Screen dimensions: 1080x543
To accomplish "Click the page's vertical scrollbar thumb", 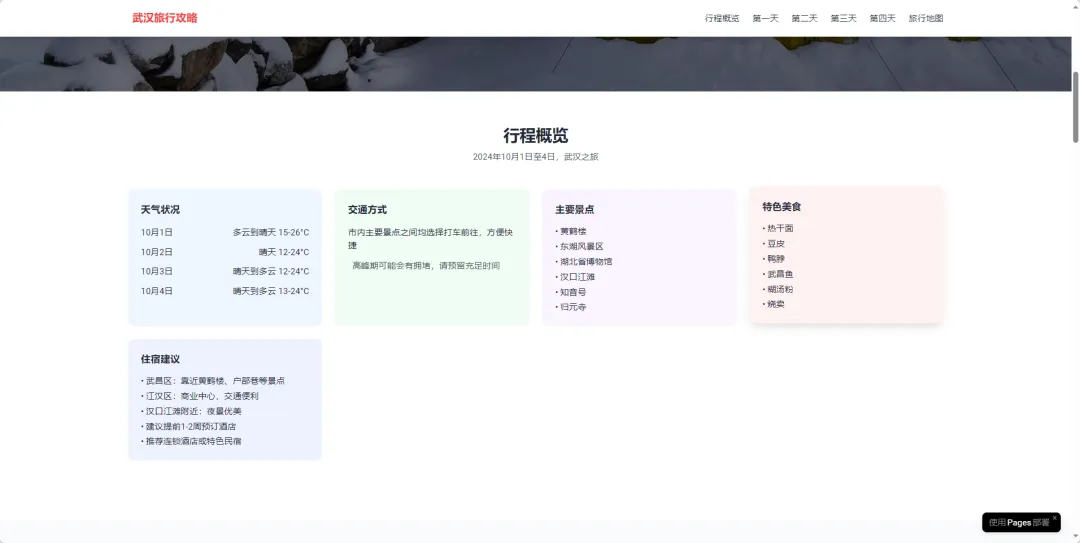I will click(1075, 110).
